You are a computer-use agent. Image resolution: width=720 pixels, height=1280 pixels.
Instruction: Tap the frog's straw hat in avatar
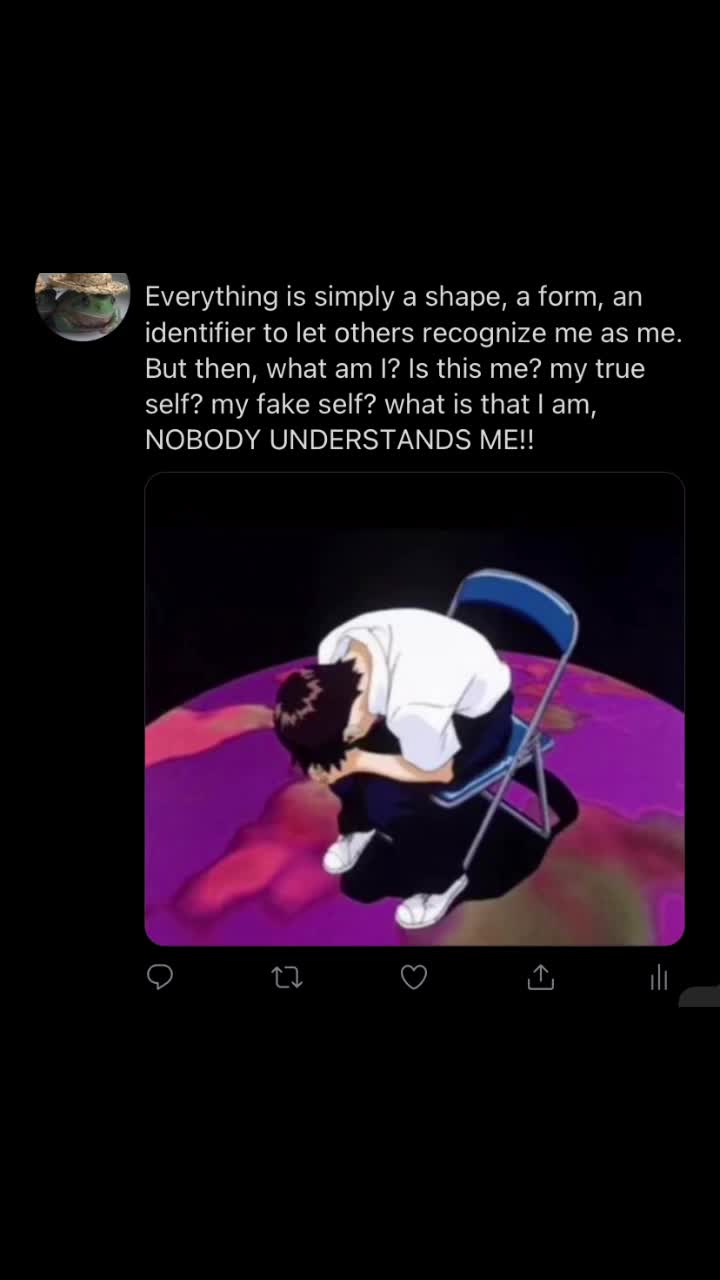[x=82, y=283]
